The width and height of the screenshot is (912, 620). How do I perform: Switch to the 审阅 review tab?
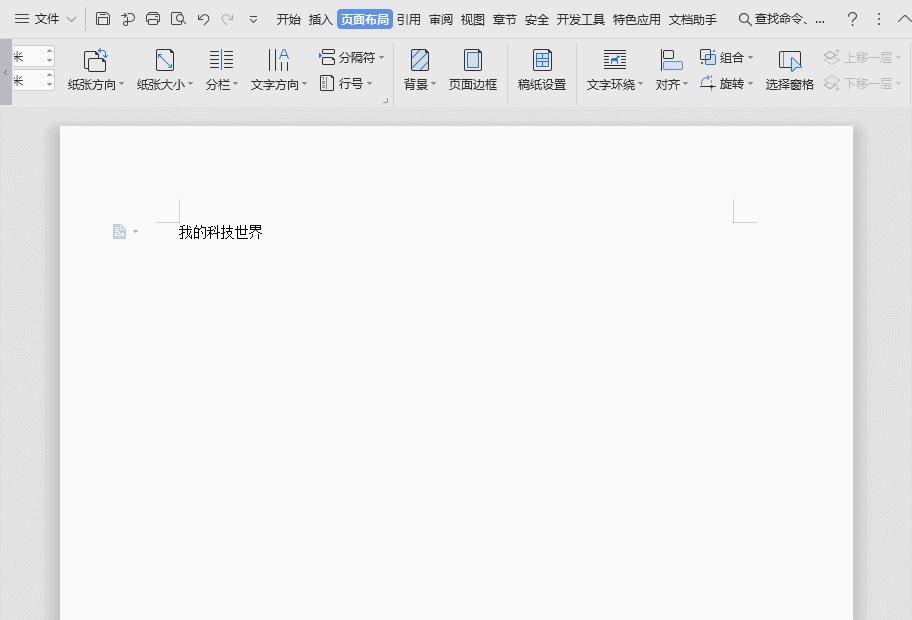click(441, 19)
